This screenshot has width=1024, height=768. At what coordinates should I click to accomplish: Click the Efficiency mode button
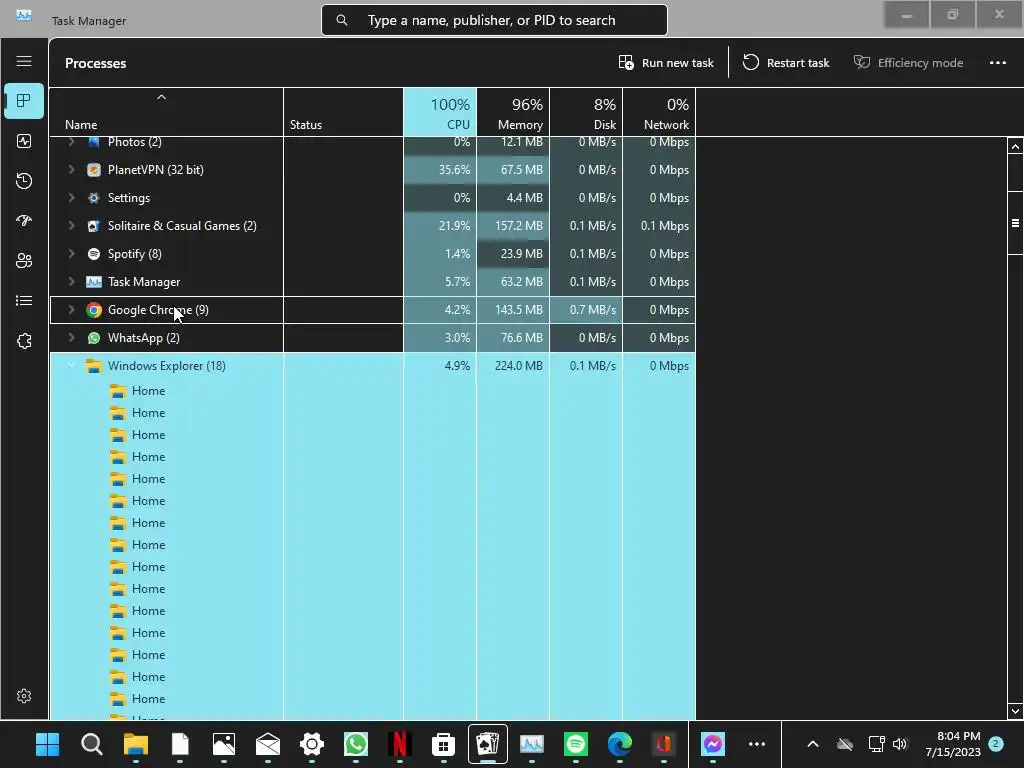[x=908, y=63]
